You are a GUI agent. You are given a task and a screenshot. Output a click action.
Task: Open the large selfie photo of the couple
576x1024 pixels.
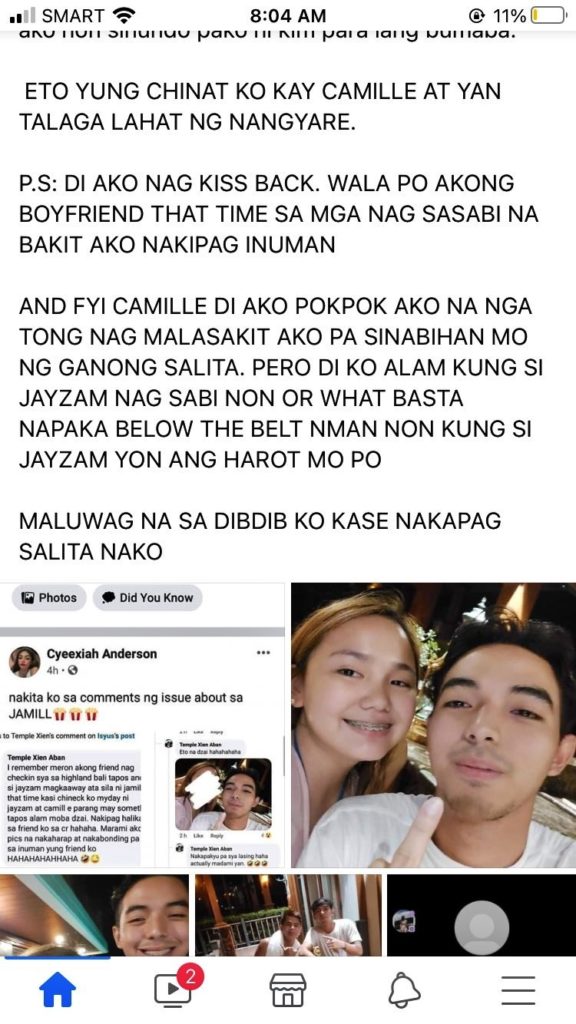pos(434,725)
